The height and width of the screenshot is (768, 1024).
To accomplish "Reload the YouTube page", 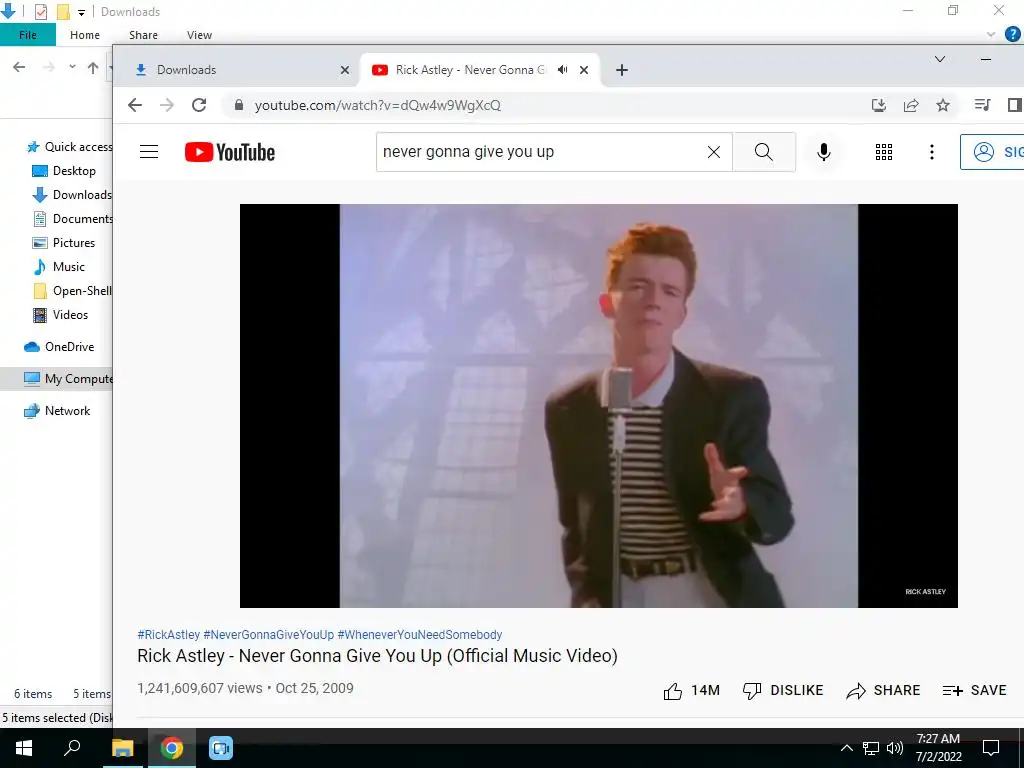I will click(199, 105).
